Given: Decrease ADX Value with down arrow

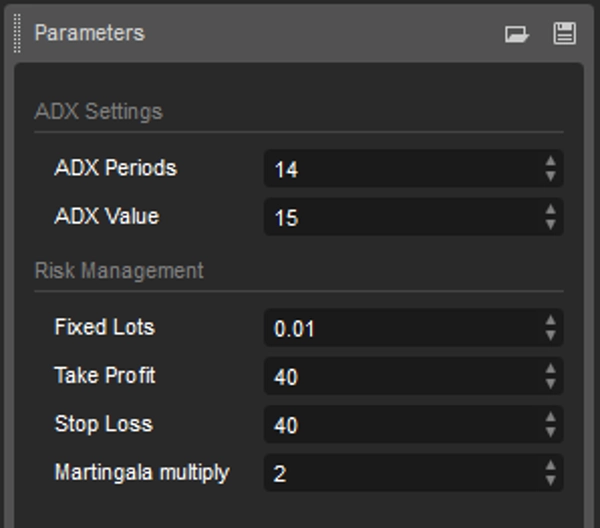Looking at the screenshot, I should click(550, 224).
